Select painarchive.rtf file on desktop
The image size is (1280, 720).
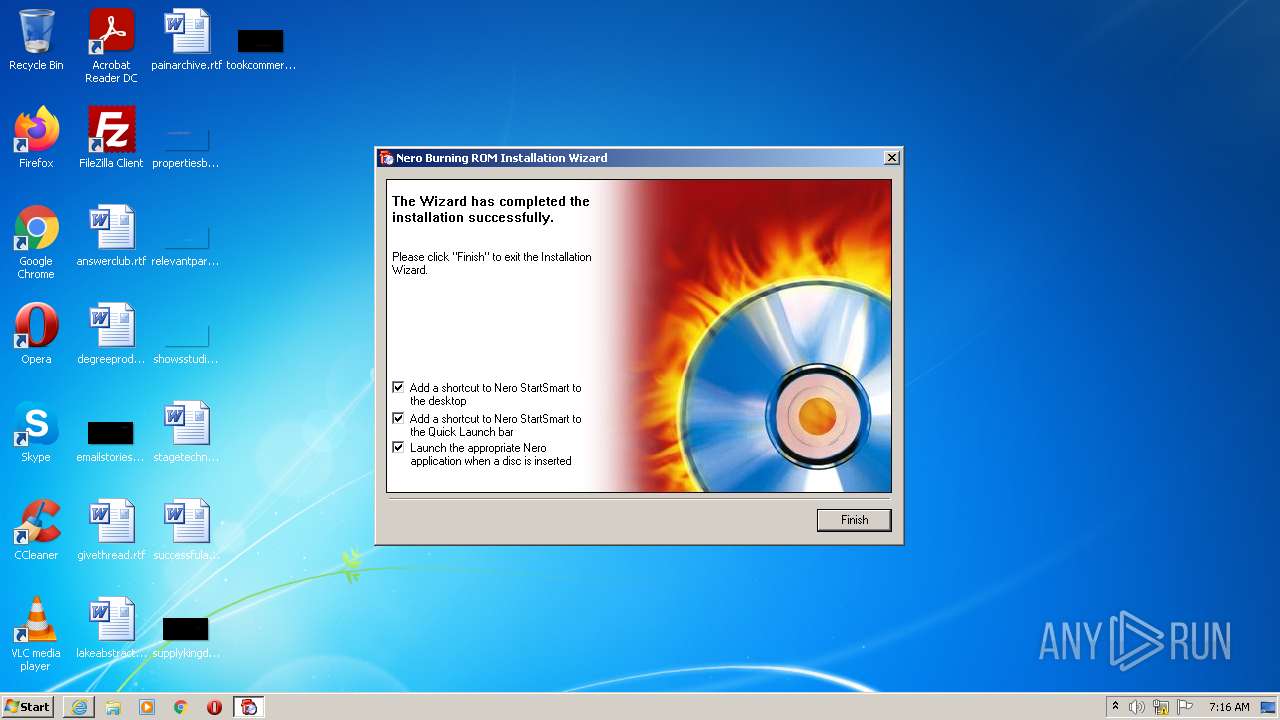187,40
